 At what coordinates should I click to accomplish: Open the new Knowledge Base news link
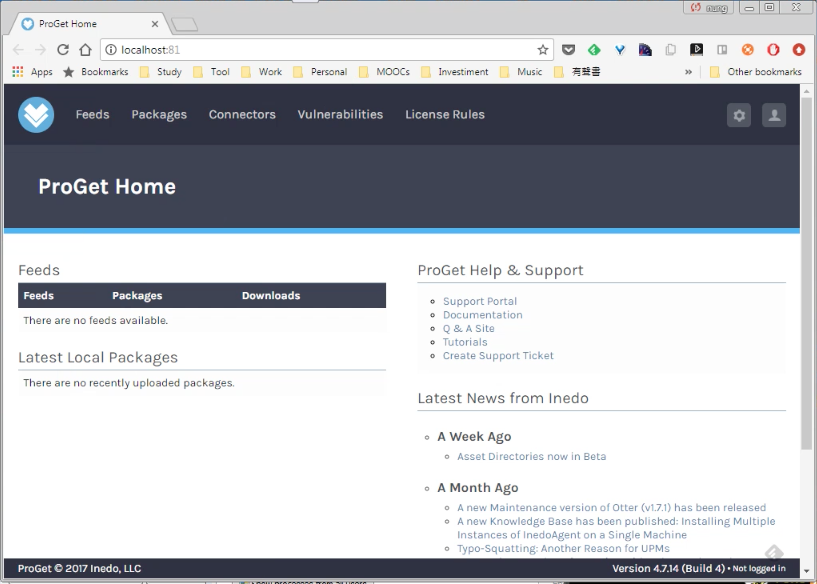(x=616, y=528)
